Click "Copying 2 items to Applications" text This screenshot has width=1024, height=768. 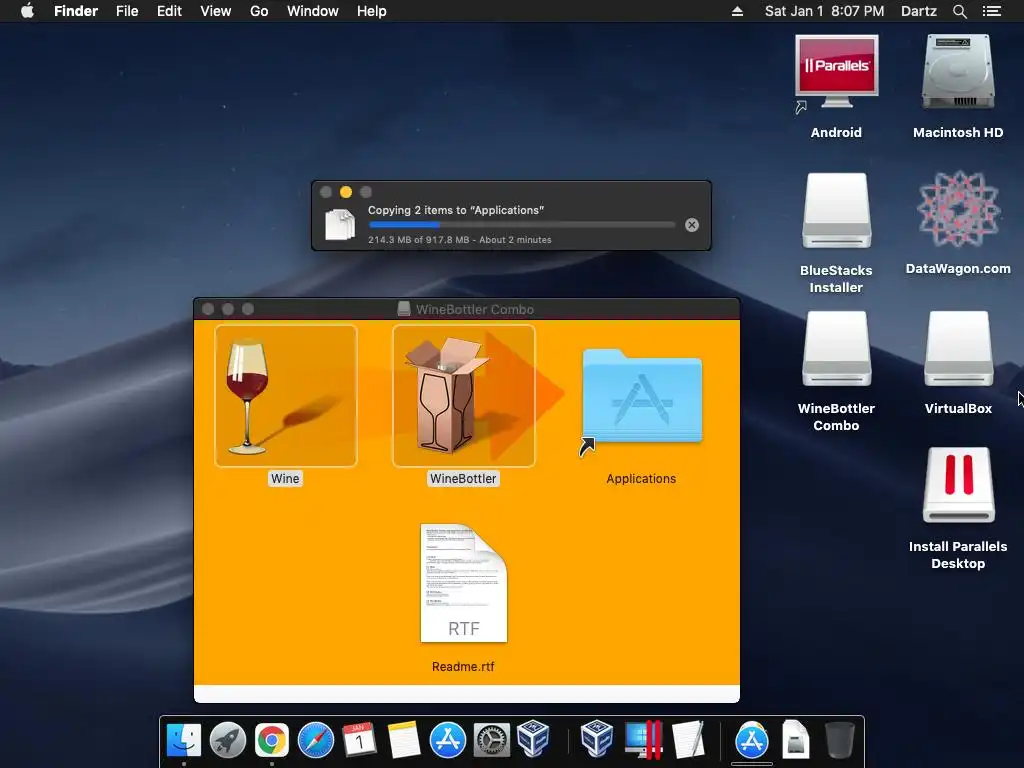click(x=456, y=210)
